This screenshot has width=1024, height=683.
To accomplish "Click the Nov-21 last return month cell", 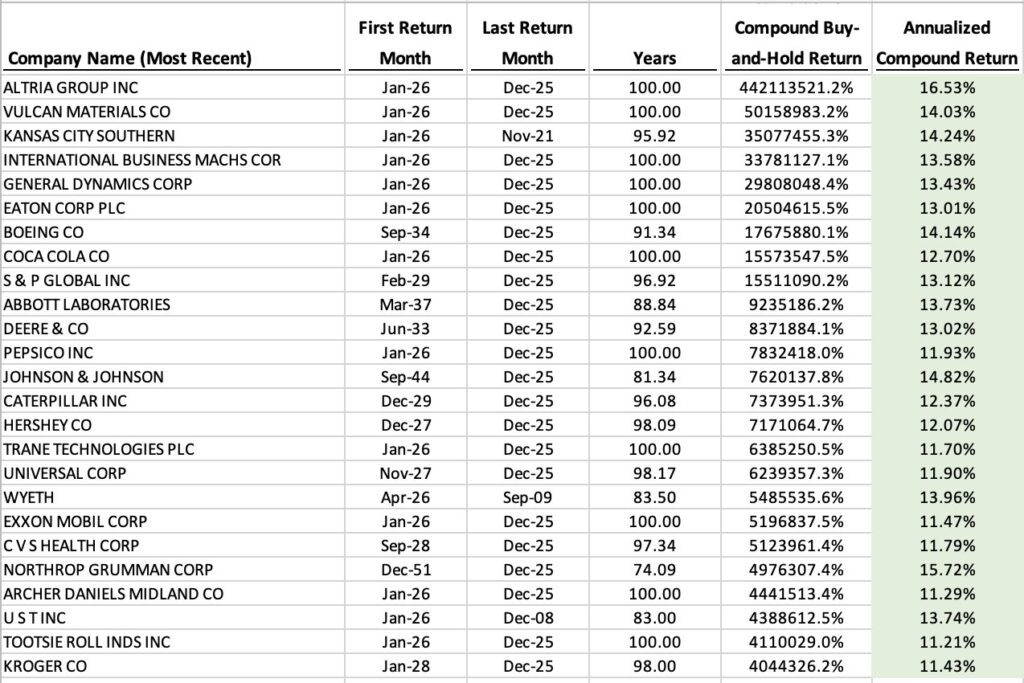I will [x=527, y=136].
